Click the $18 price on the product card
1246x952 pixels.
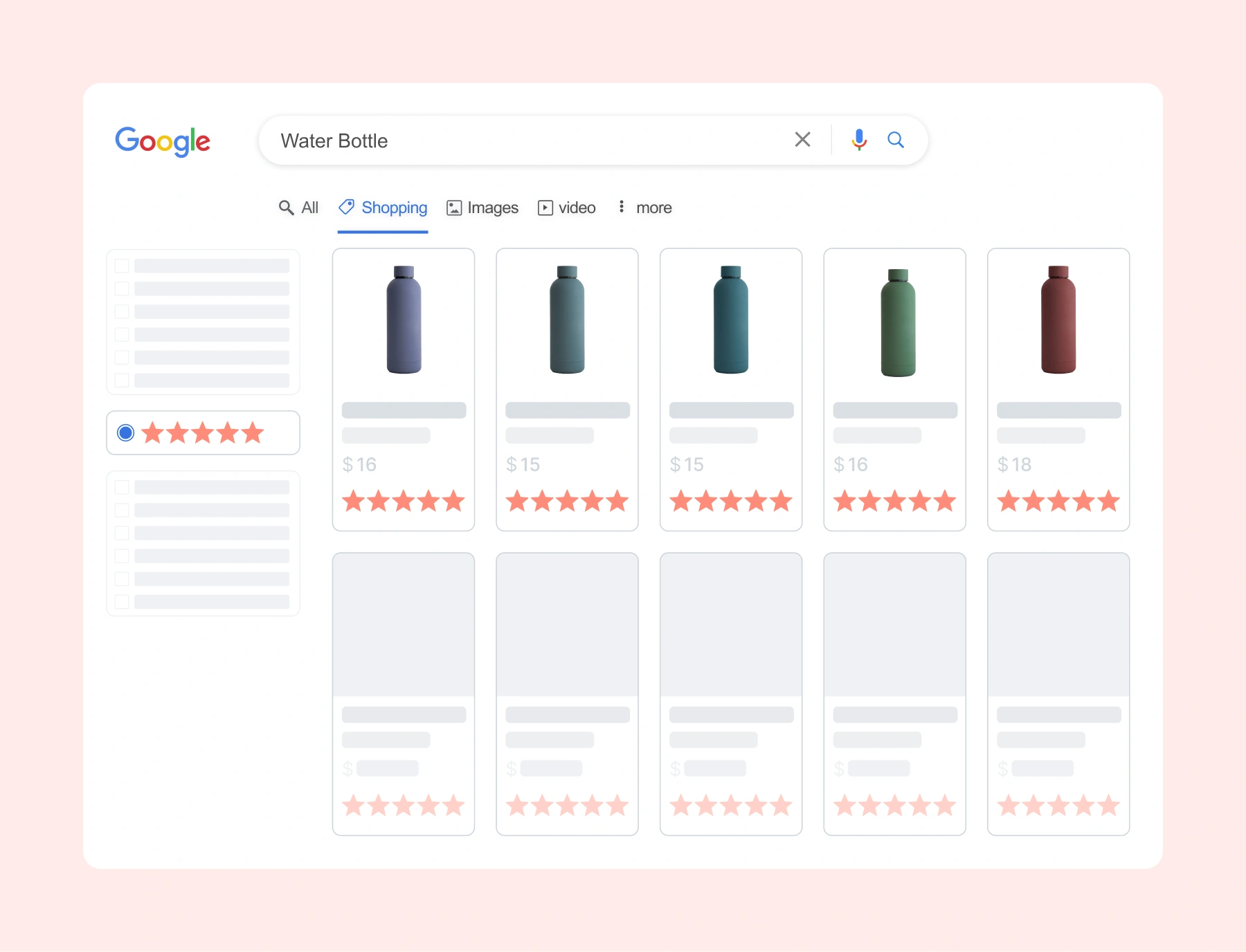tap(1014, 464)
